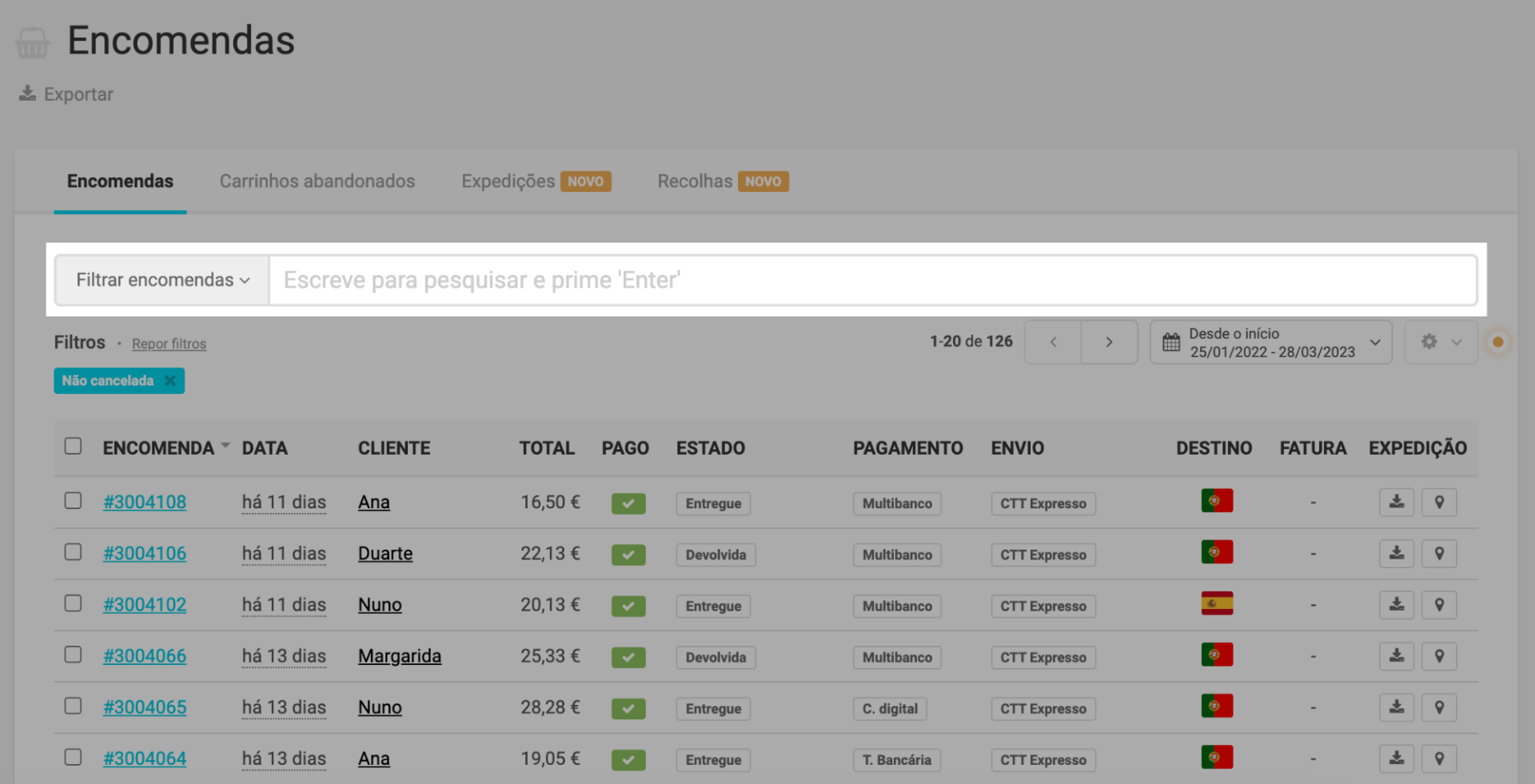Viewport: 1535px width, 784px height.
Task: Go to next page of orders
Action: [1108, 342]
